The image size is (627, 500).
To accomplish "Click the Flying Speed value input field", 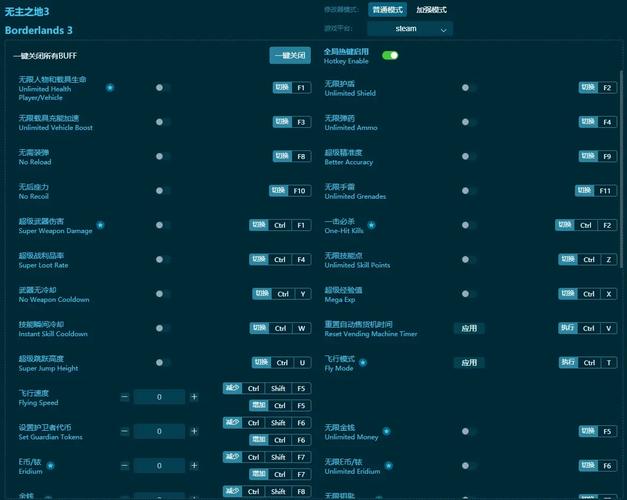I will tap(160, 397).
